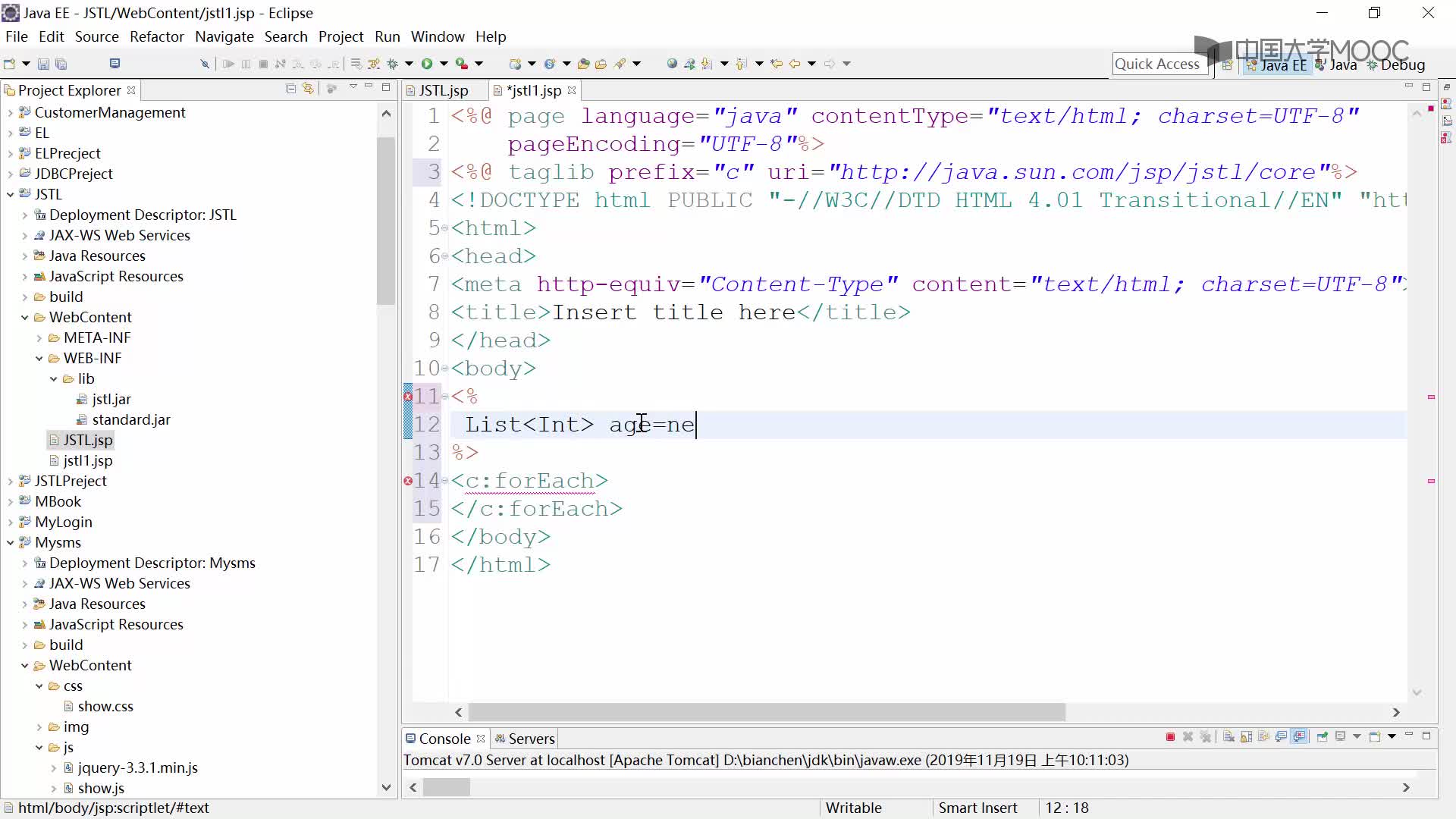
Task: Click the Open Type folder icon
Action: pyautogui.click(x=583, y=64)
